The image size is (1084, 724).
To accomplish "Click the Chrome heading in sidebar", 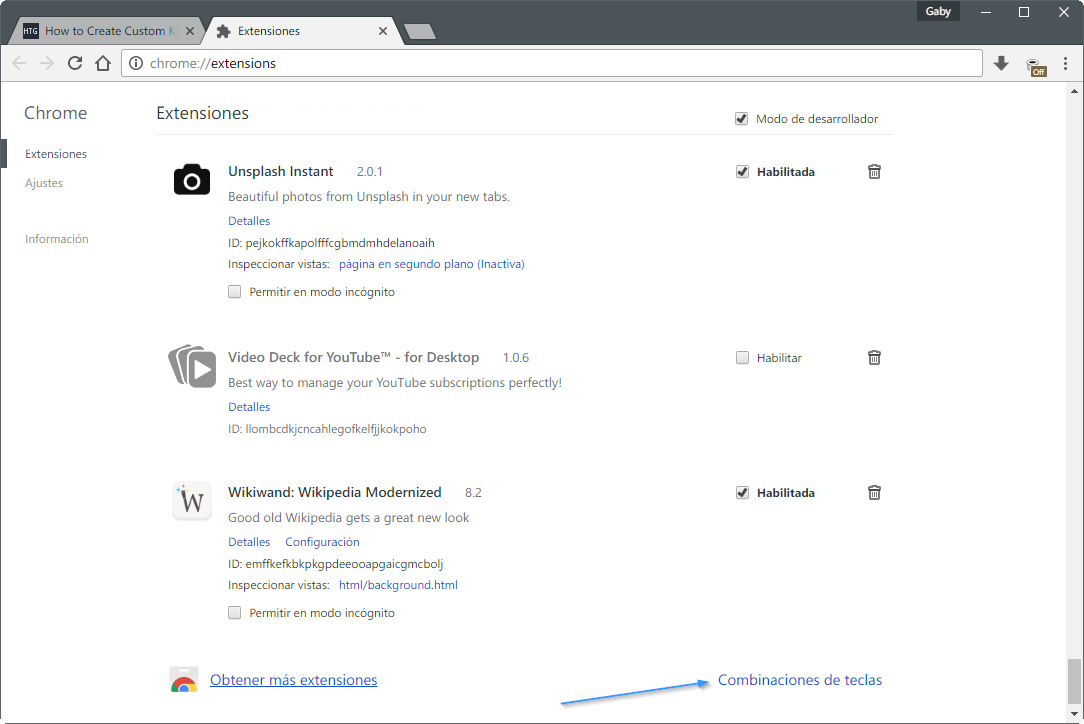I will point(55,113).
